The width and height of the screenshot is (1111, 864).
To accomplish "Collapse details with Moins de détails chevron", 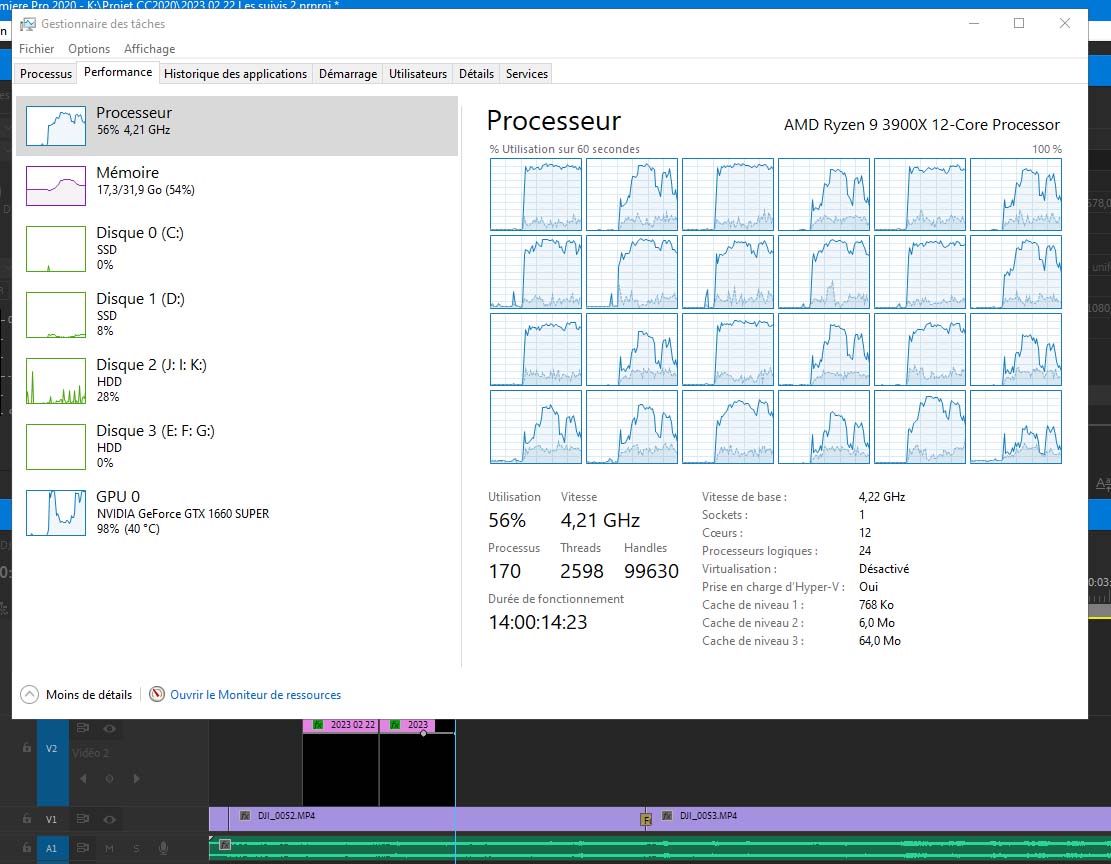I will click(x=29, y=694).
